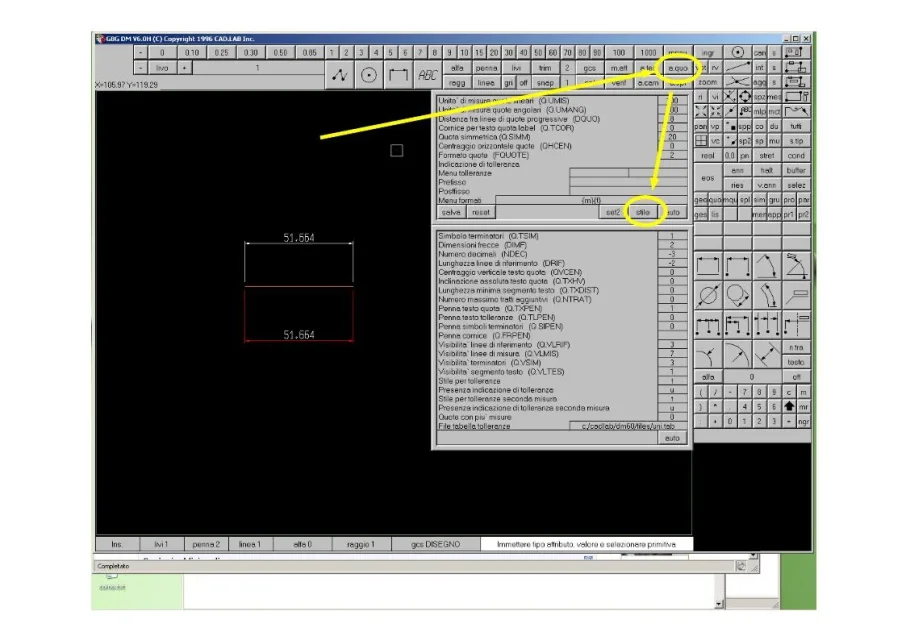Viewport: 906px width, 640px height.
Task: Click the Numero decimali (NDEC) value field
Action: tap(673, 254)
